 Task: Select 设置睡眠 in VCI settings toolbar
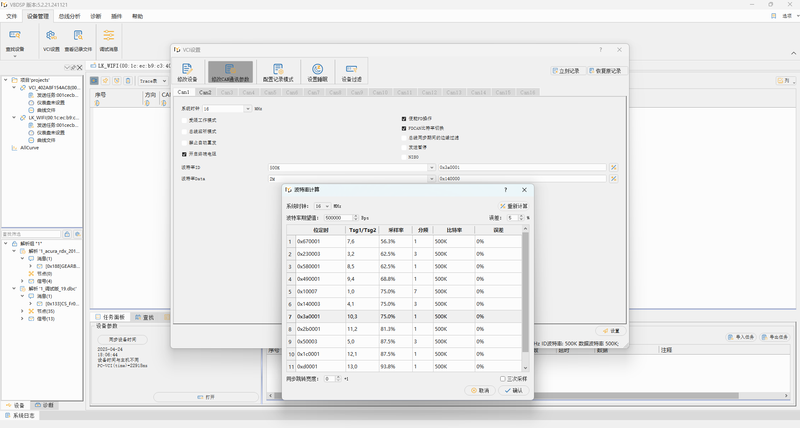tap(317, 72)
